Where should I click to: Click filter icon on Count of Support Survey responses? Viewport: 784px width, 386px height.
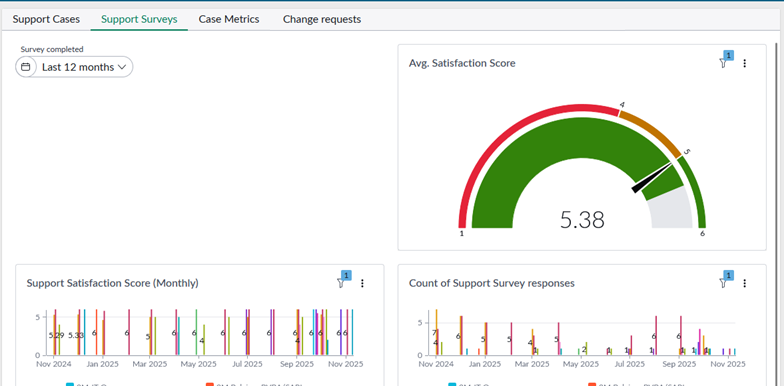[722, 284]
